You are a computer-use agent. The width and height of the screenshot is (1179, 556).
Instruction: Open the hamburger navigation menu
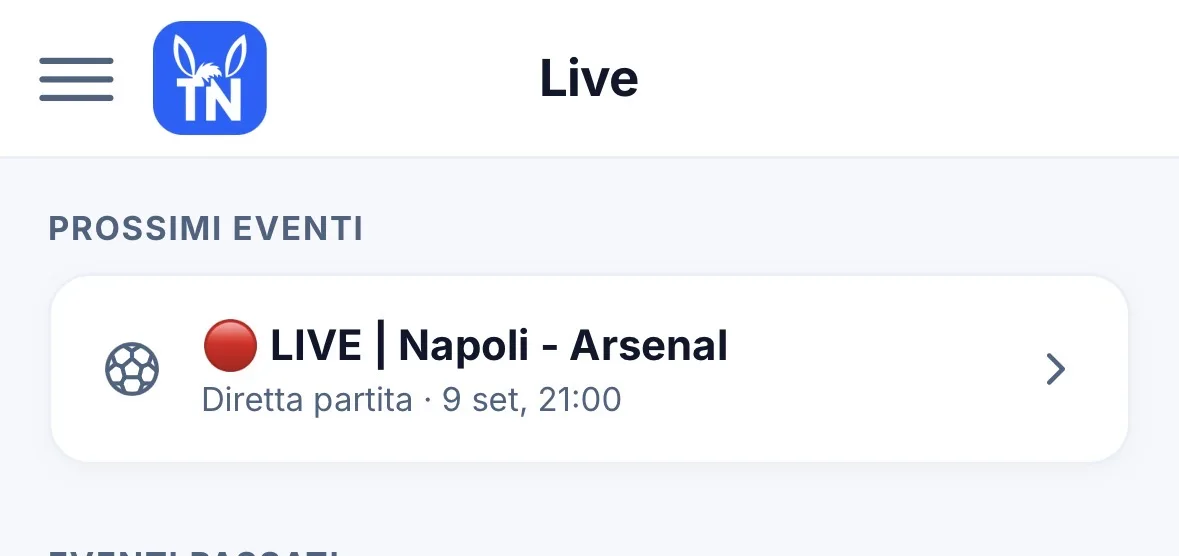coord(76,78)
